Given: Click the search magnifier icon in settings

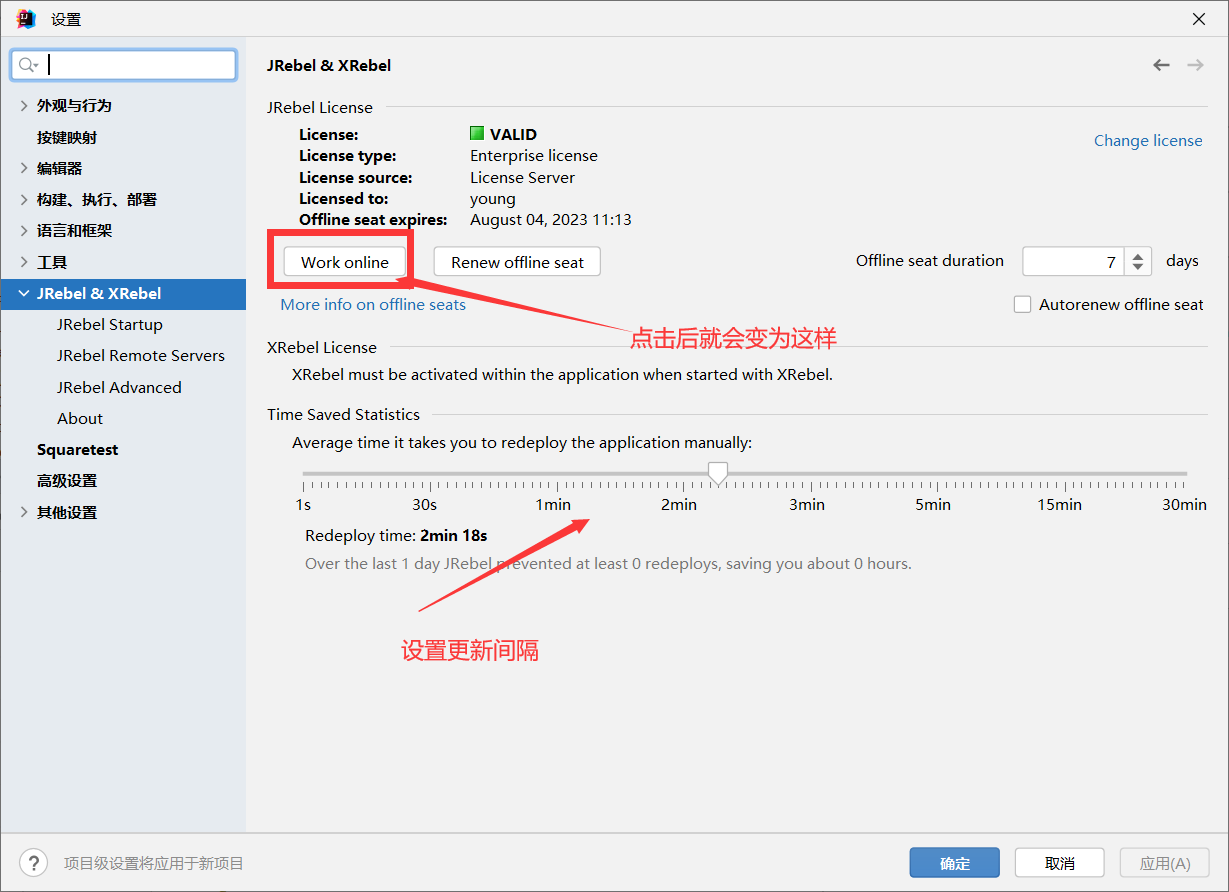Looking at the screenshot, I should point(26,65).
